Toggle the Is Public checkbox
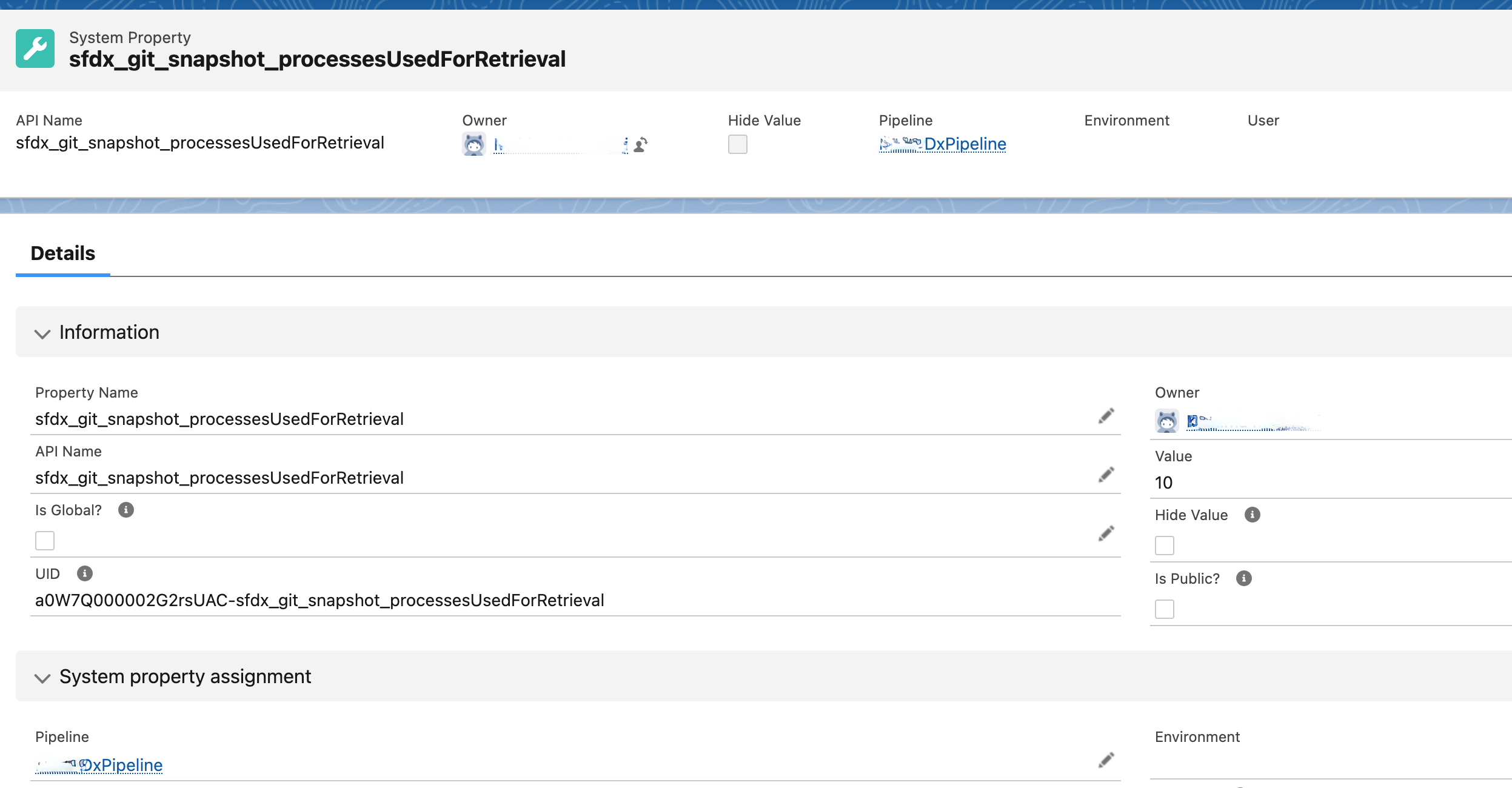Screen dimensions: 1512x788 (1164, 609)
